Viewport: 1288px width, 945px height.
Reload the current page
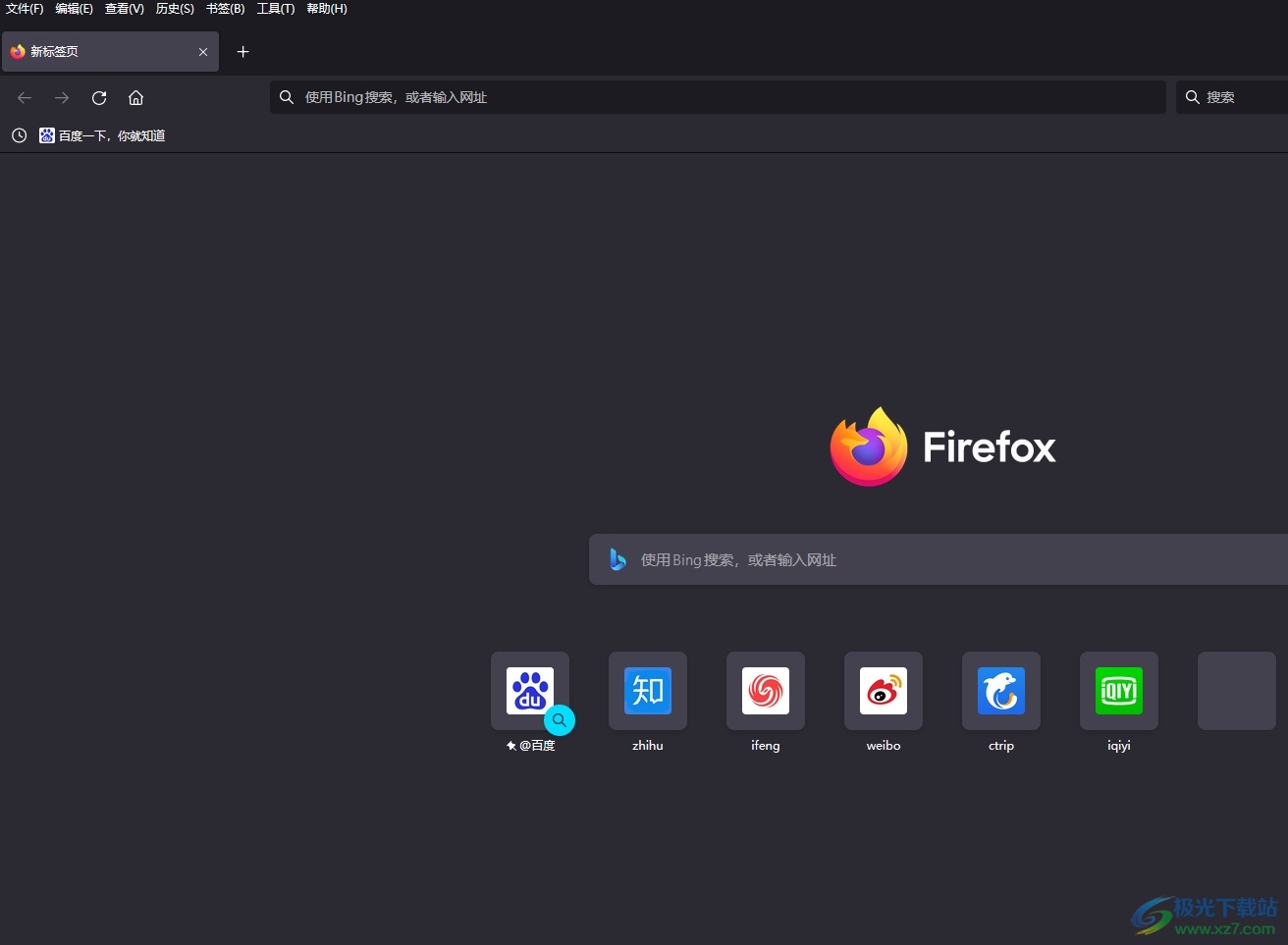(x=99, y=97)
